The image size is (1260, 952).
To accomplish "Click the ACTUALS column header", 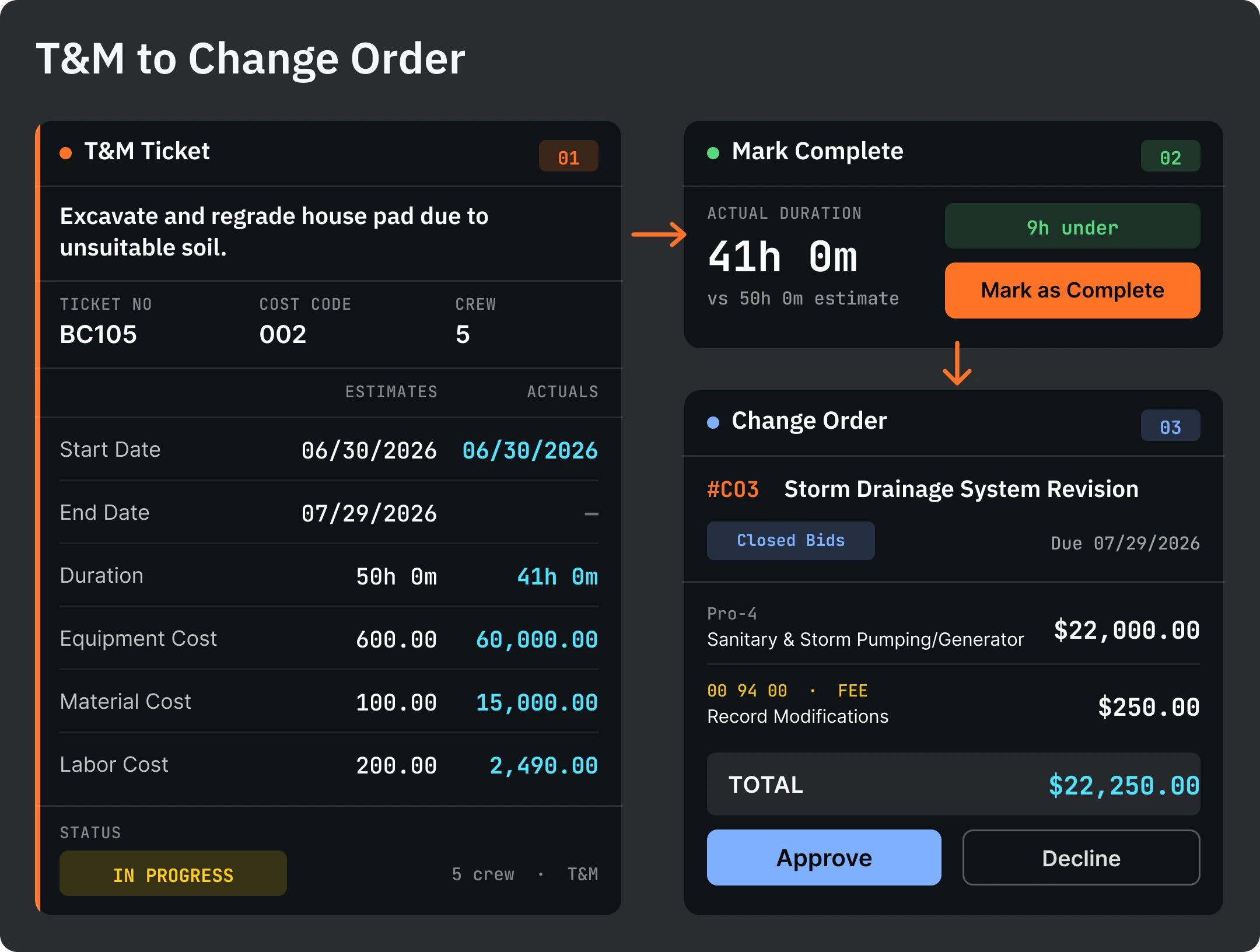I will coord(562,392).
